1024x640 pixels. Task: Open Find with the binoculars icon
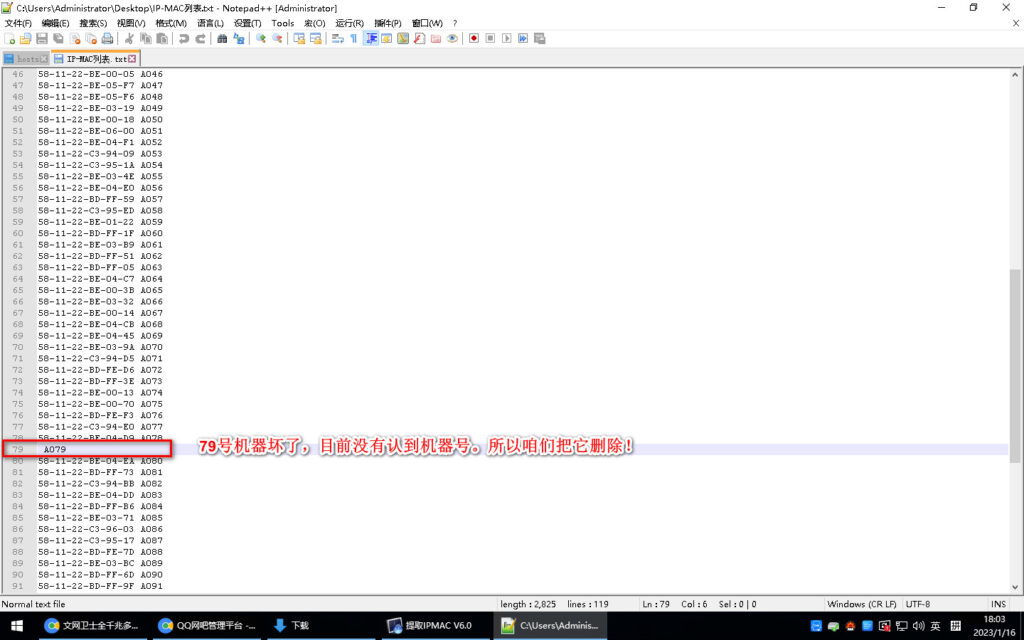(x=222, y=39)
